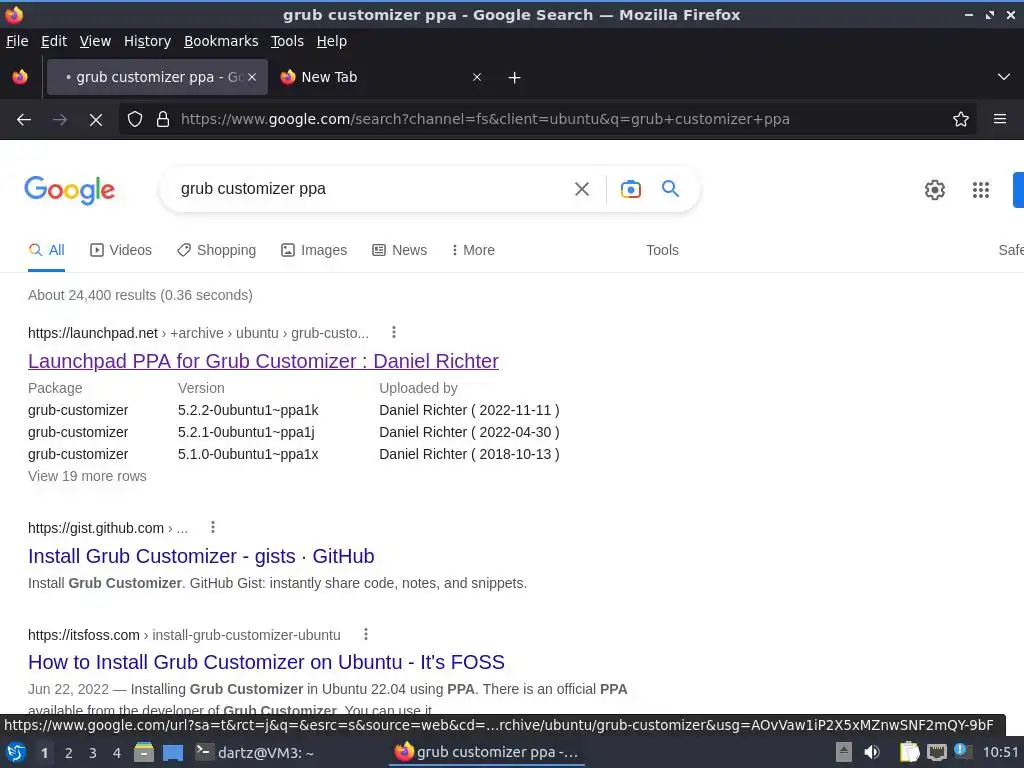Viewport: 1024px width, 768px height.
Task: Expand View 19 more rows
Action: tap(87, 476)
